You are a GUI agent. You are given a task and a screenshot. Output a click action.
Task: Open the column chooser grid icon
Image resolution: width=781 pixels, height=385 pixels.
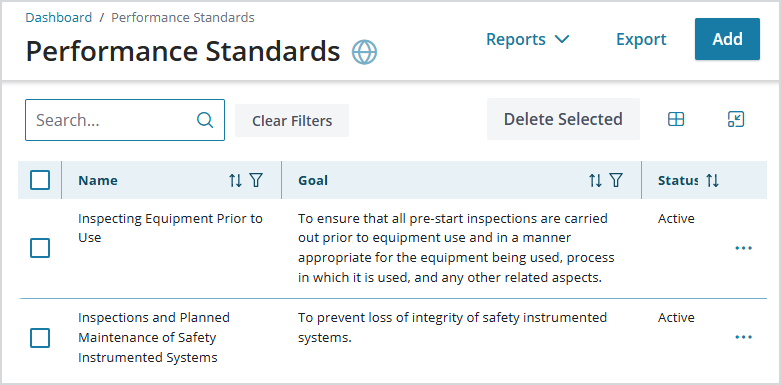point(676,119)
